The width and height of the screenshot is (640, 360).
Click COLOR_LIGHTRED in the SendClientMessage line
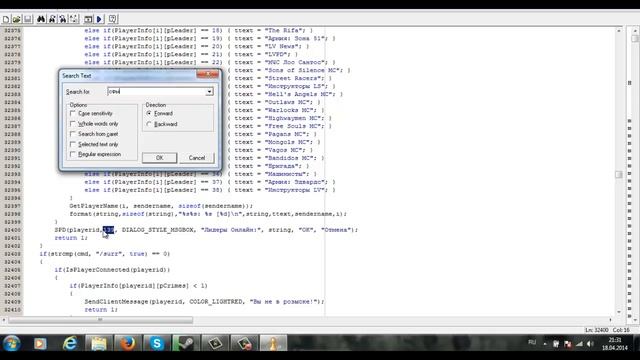click(x=216, y=302)
